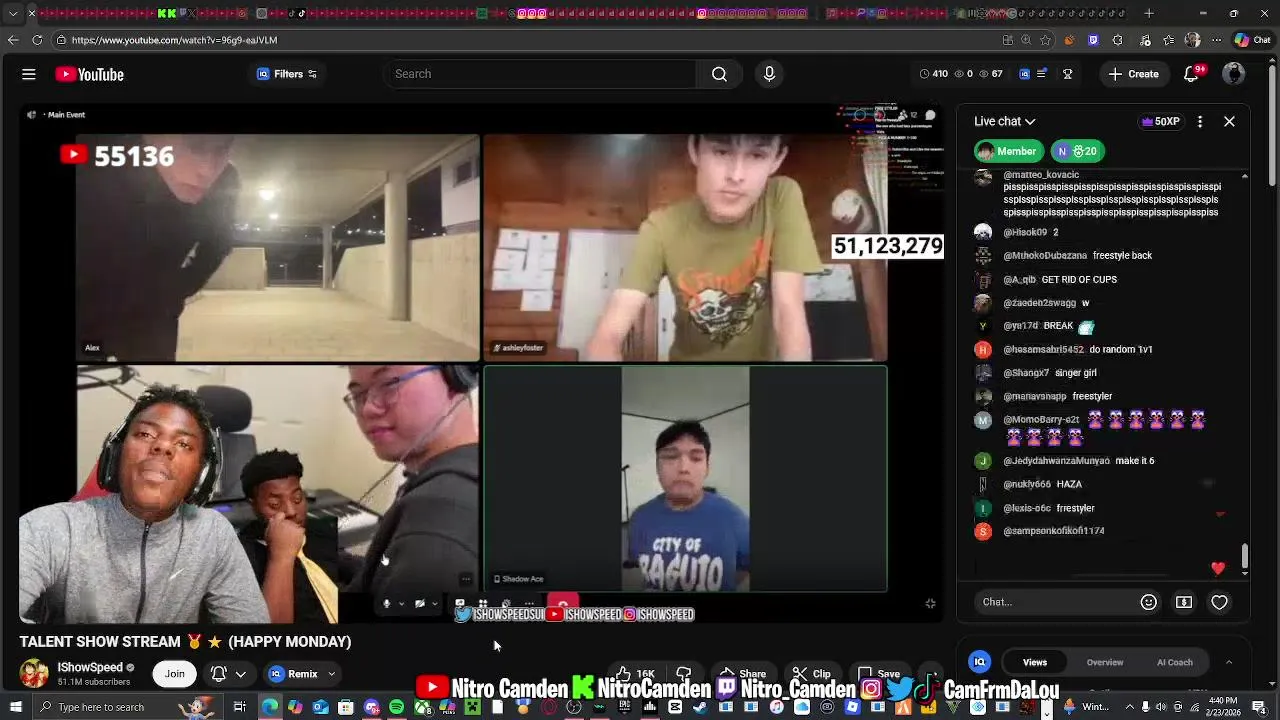Image resolution: width=1280 pixels, height=720 pixels.
Task: Open the Chat button in browser toolbar
Action: point(1253,40)
